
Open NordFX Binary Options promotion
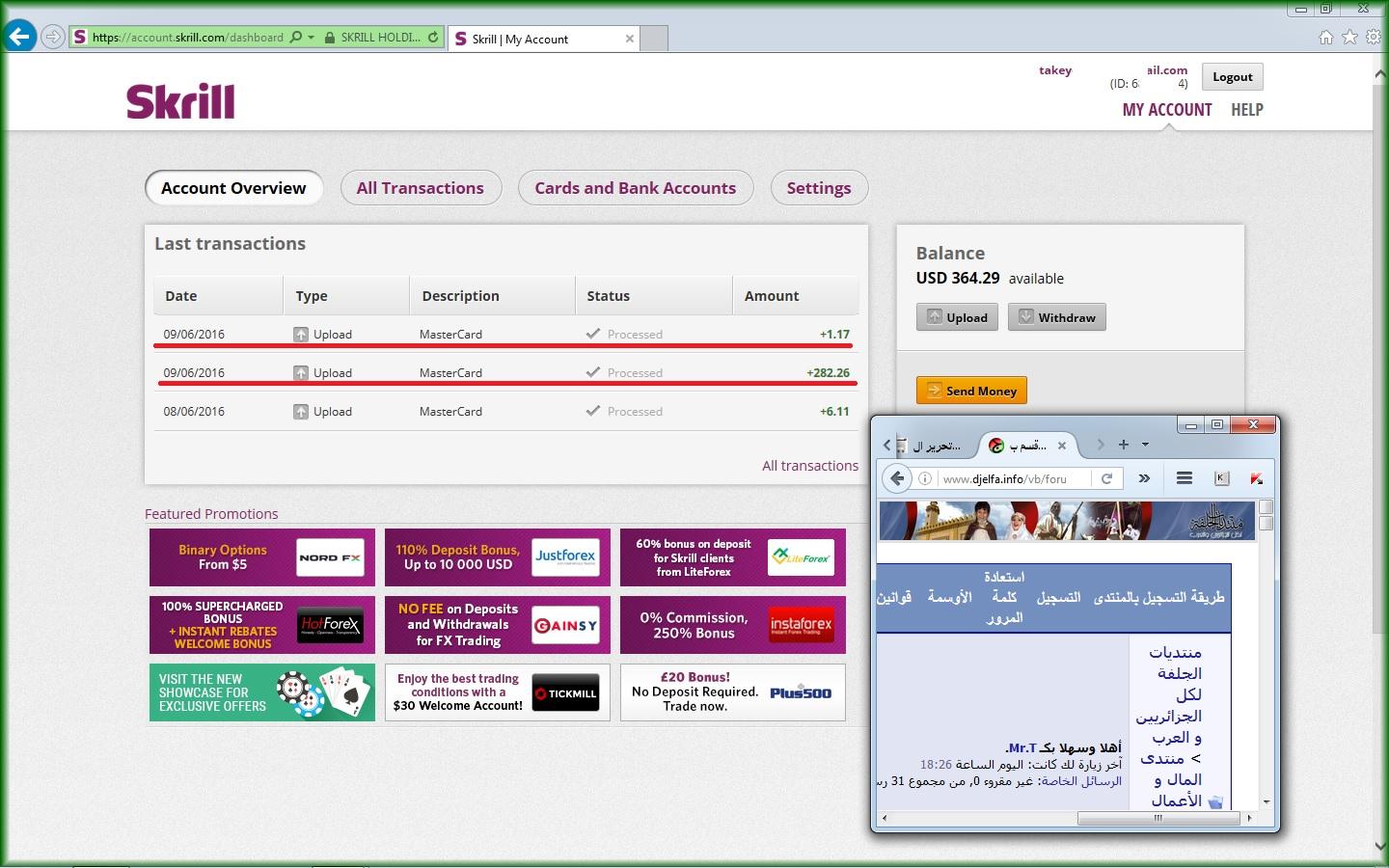tap(262, 557)
